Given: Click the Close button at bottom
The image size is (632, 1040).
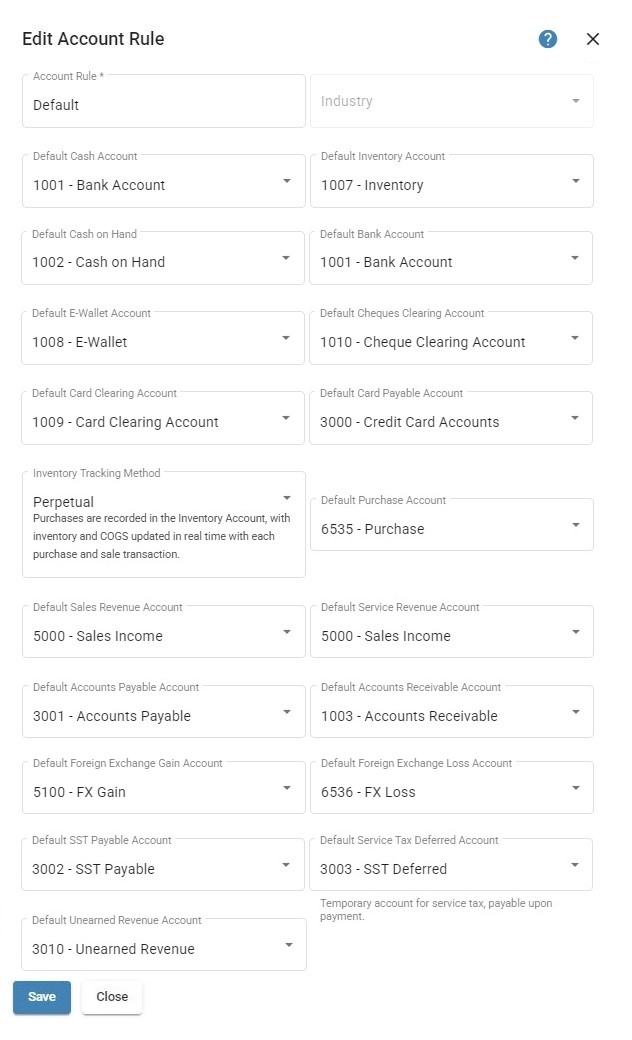Looking at the screenshot, I should coord(112,997).
